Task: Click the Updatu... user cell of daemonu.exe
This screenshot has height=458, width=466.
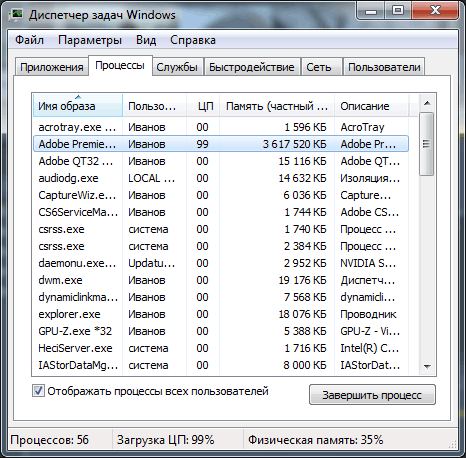Action: pyautogui.click(x=151, y=263)
